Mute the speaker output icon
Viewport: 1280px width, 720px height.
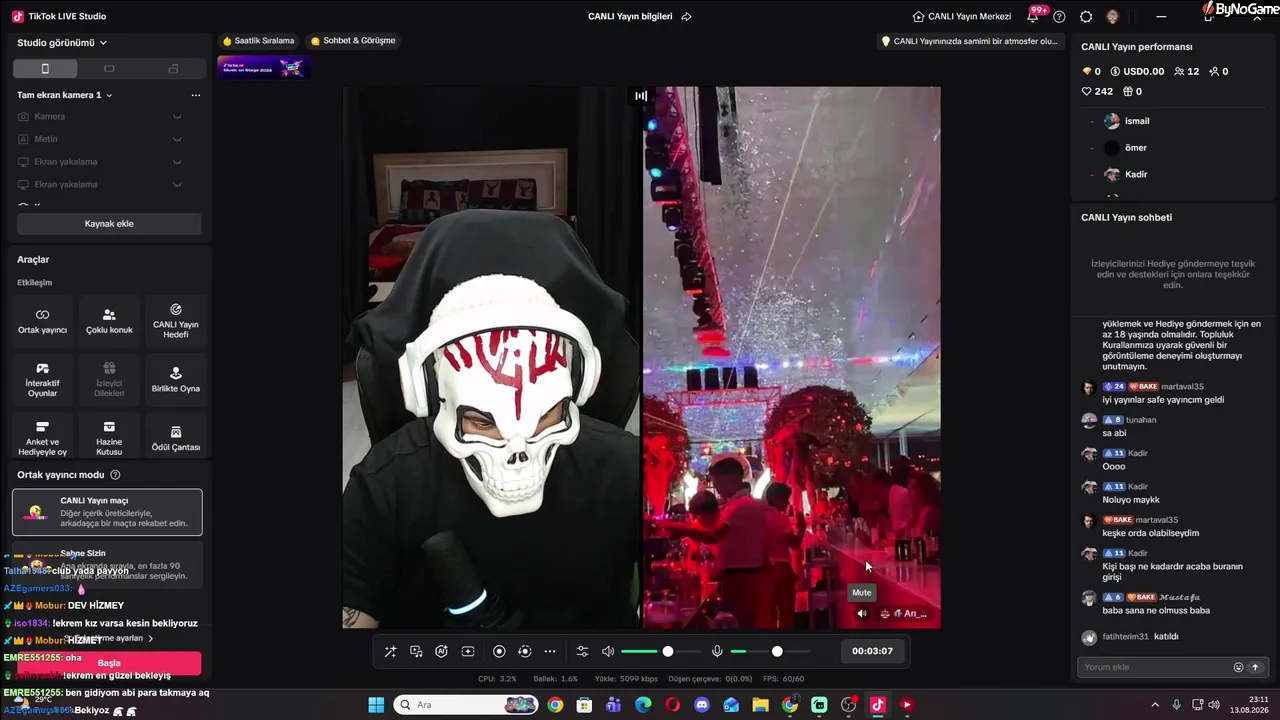pos(608,651)
